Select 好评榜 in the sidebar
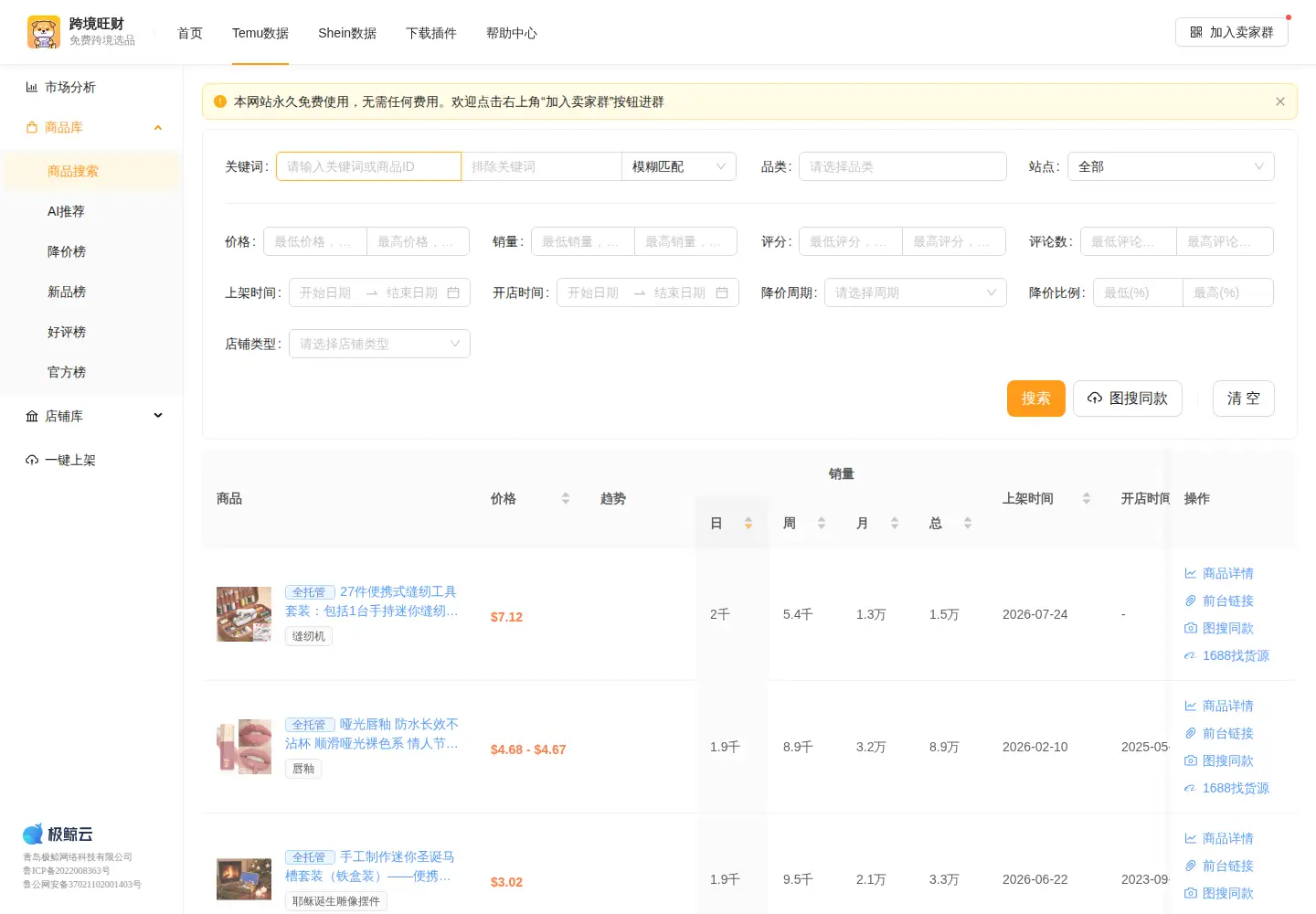 pyautogui.click(x=91, y=332)
